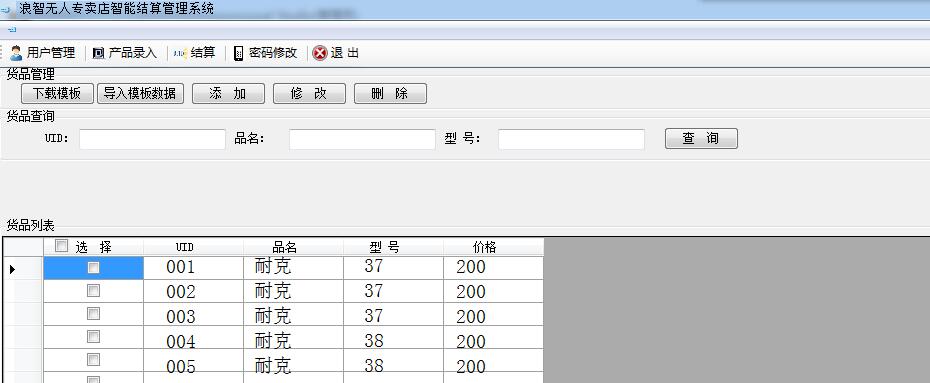
Task: Focus the UID search input field
Action: click(152, 139)
